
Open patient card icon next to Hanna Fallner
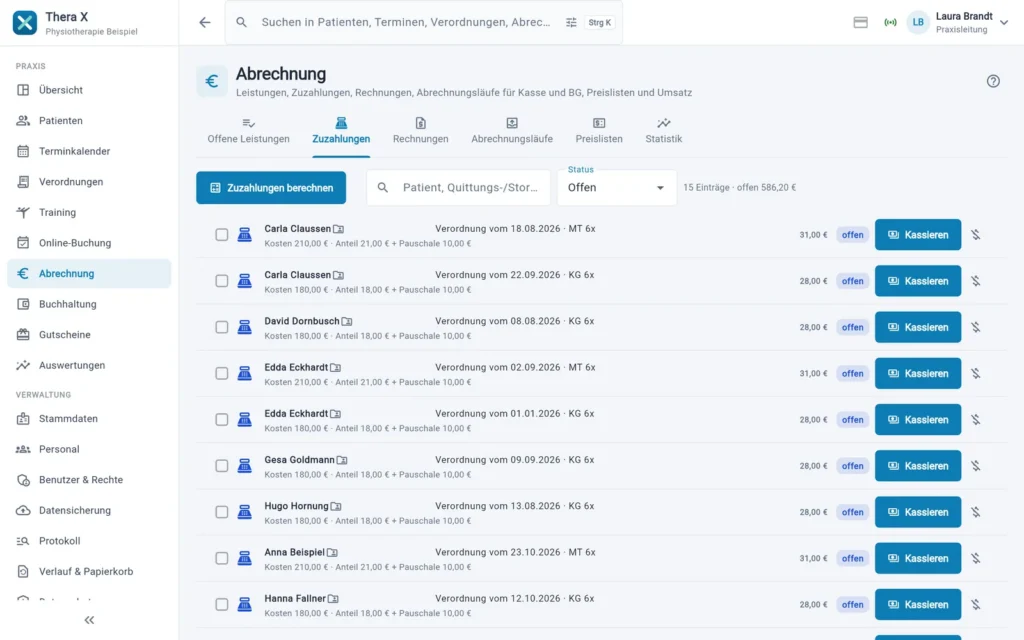coord(334,598)
